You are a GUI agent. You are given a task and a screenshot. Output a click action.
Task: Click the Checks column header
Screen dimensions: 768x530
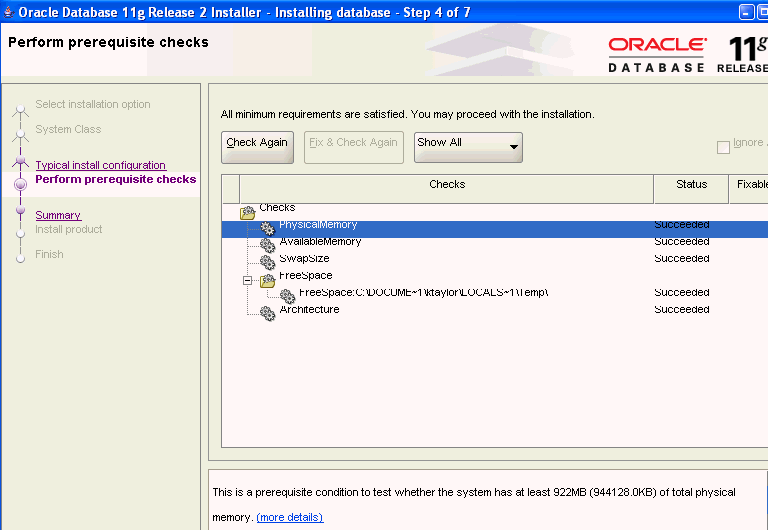(447, 189)
